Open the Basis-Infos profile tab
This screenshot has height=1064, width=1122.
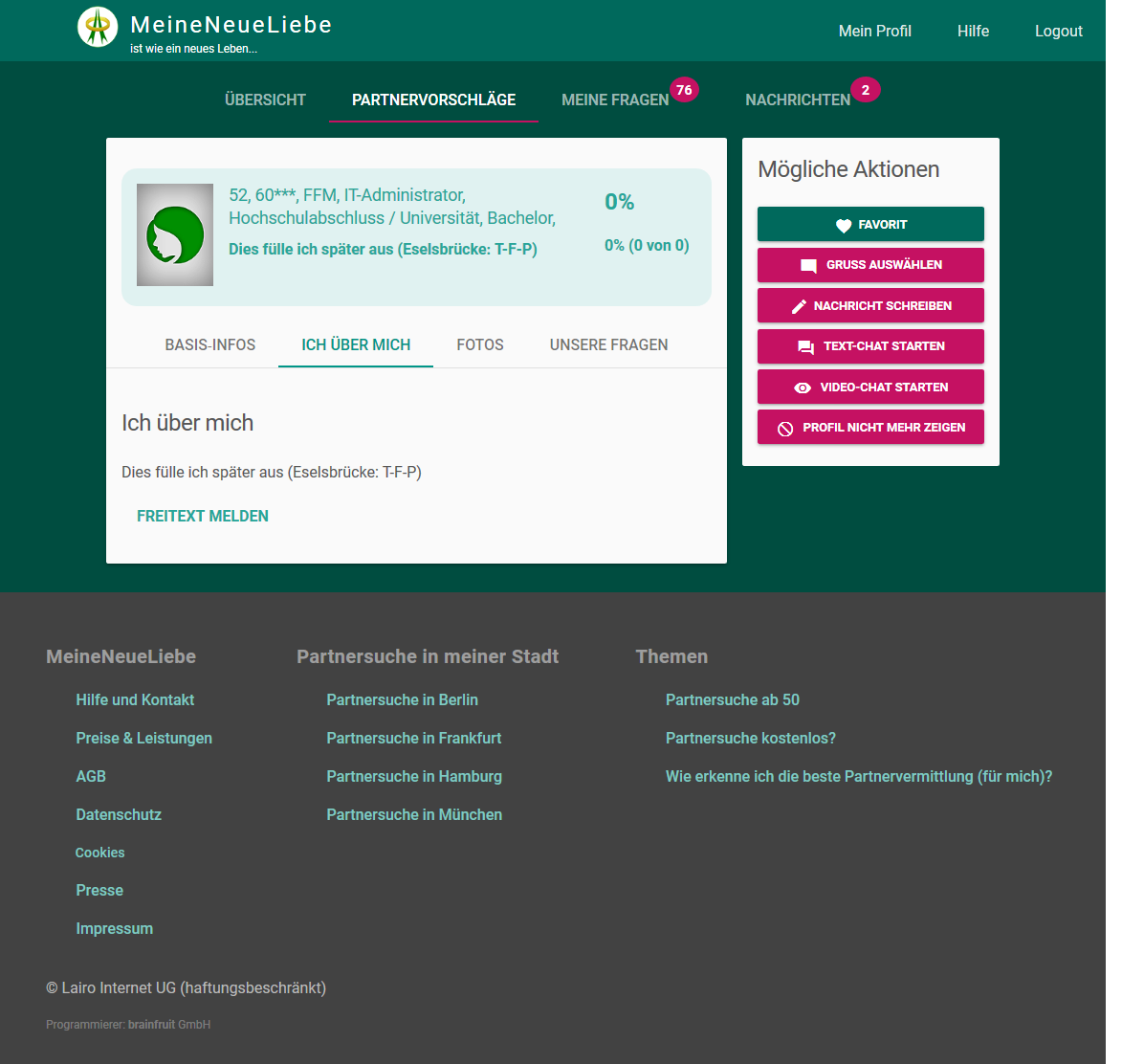[x=210, y=344]
